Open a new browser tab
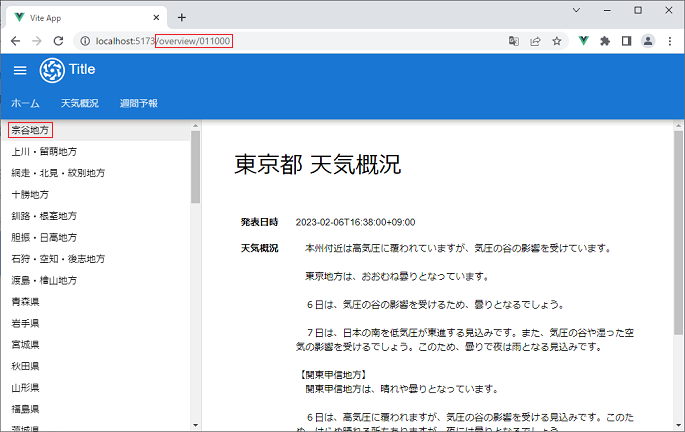 click(181, 17)
